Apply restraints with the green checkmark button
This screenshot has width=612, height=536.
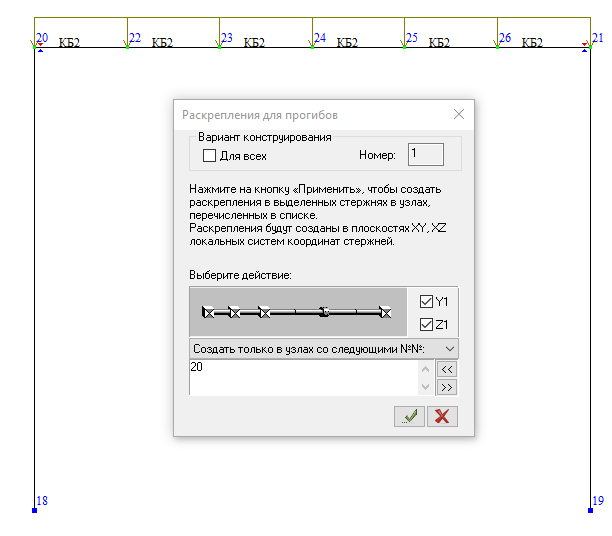coord(409,416)
